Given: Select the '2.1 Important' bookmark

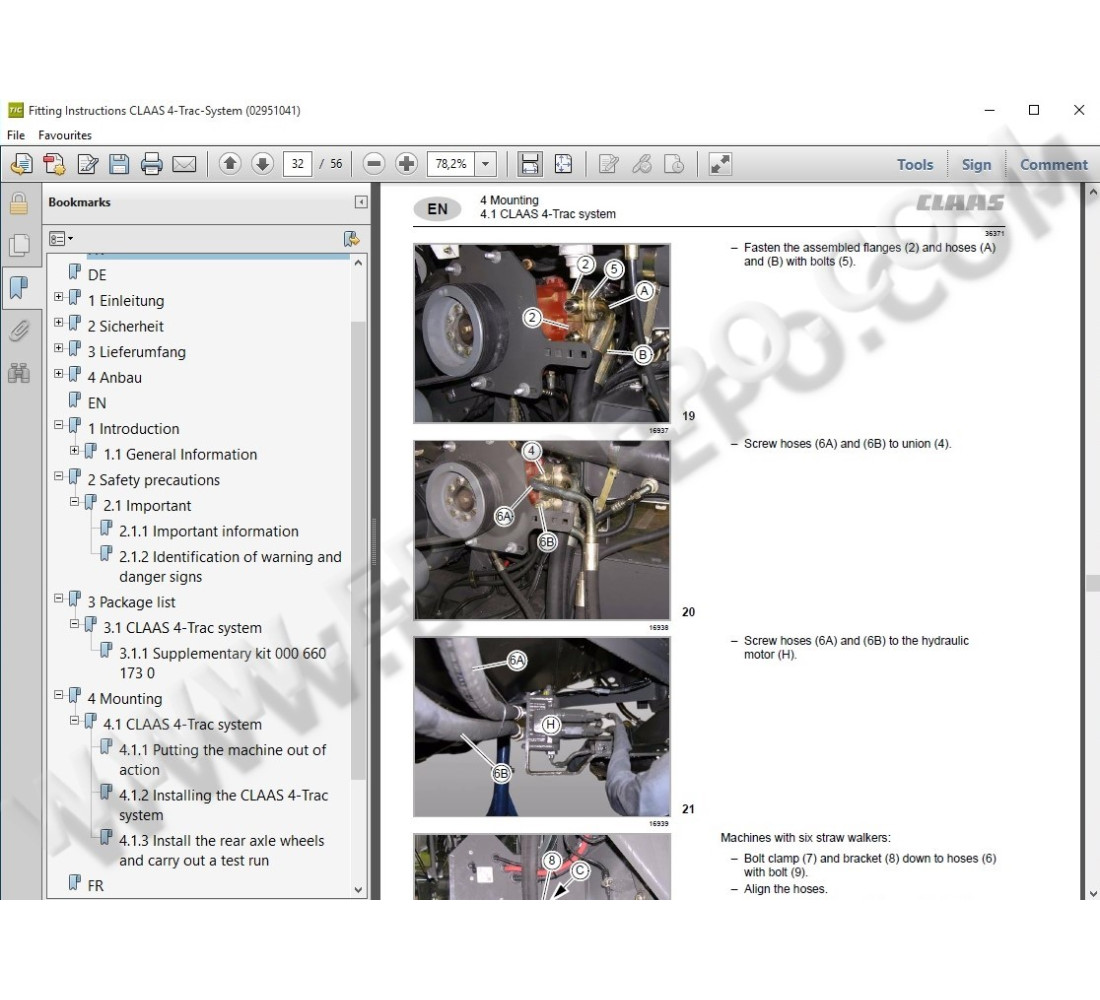Looking at the screenshot, I should tap(147, 506).
